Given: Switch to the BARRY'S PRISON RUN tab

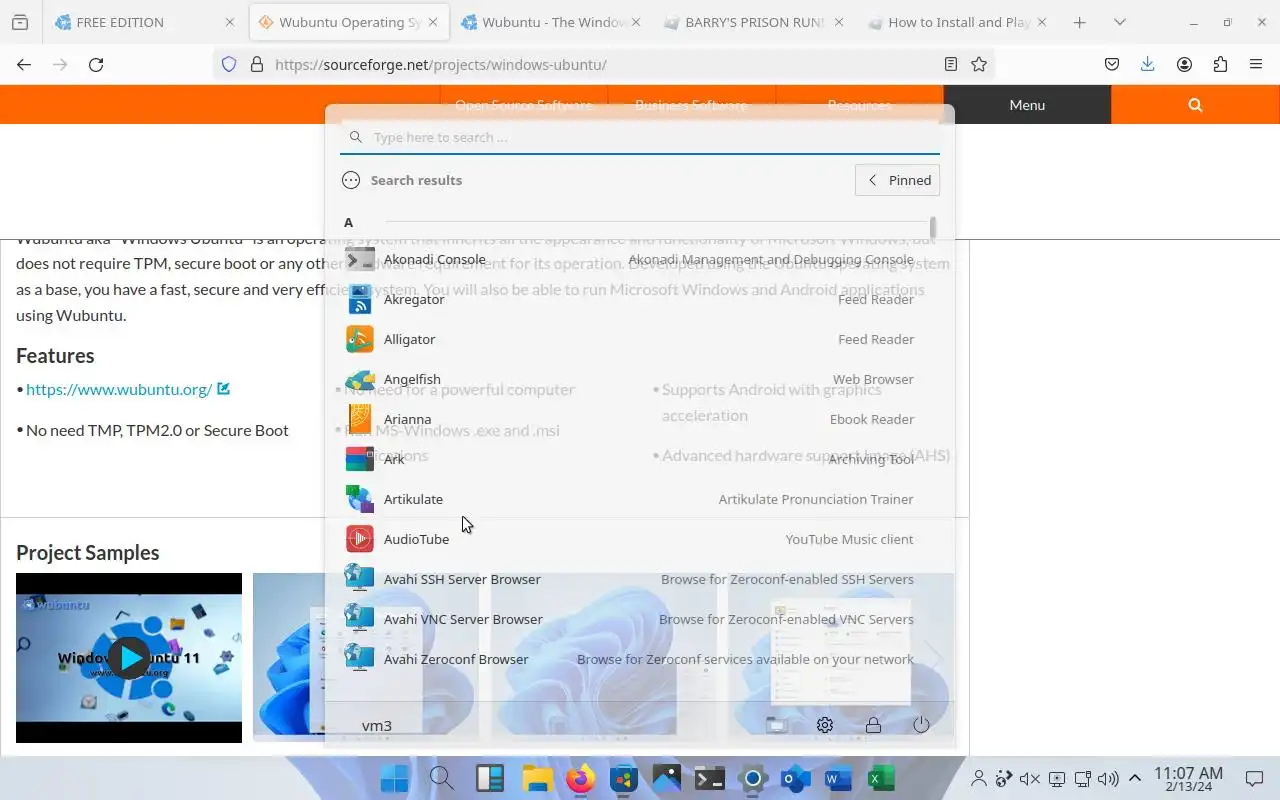Looking at the screenshot, I should click(x=753, y=22).
